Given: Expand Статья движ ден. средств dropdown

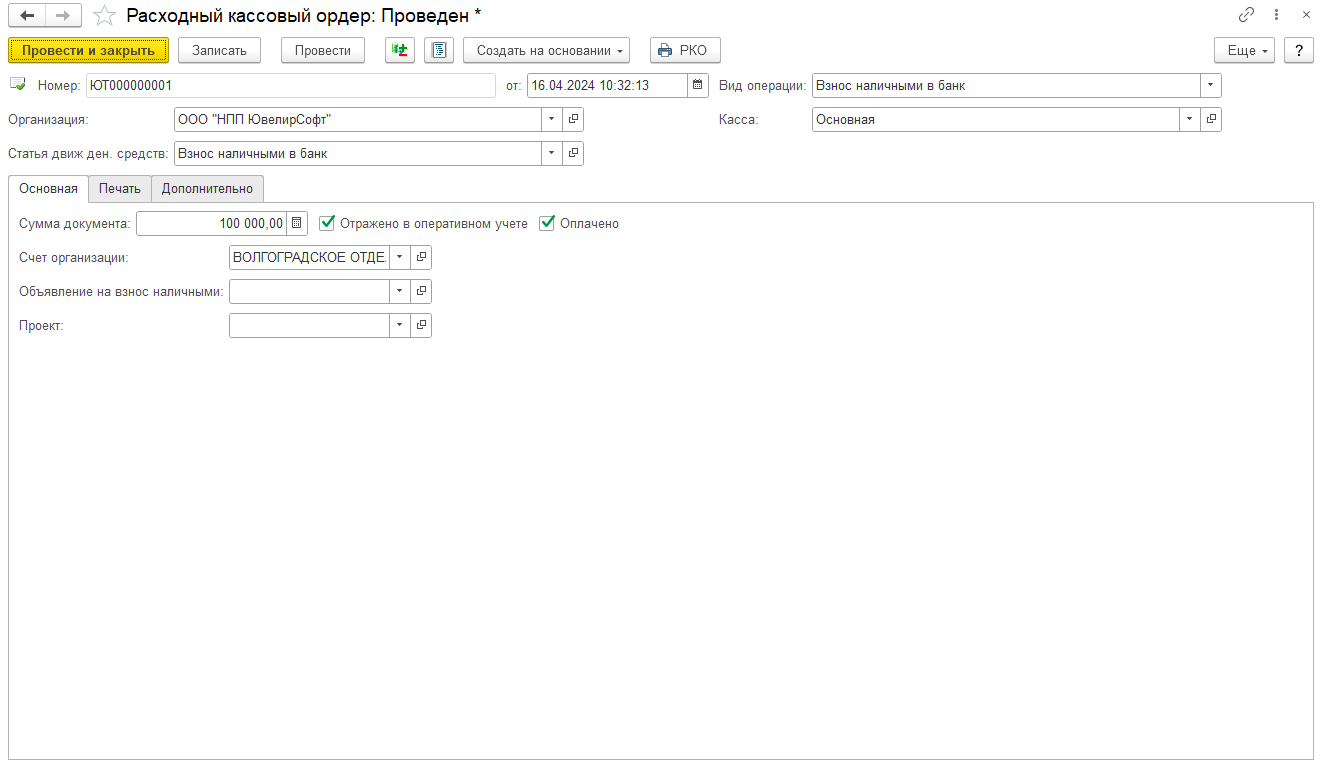Looking at the screenshot, I should point(552,153).
